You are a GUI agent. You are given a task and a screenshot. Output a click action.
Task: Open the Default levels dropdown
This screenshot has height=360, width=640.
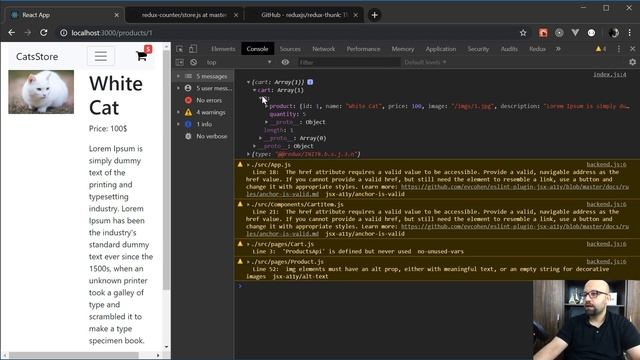click(x=425, y=62)
